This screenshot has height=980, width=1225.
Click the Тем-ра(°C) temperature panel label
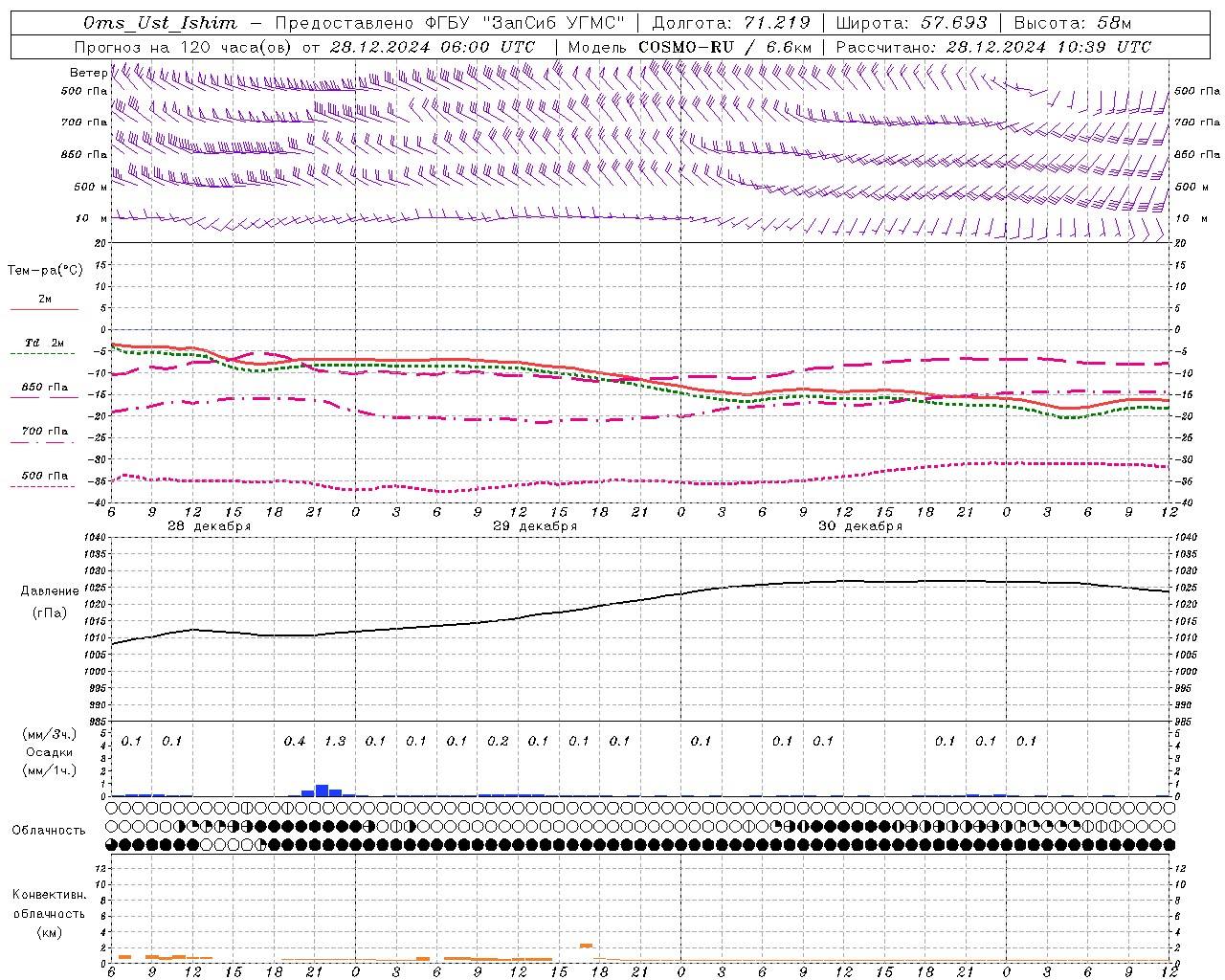pos(45,271)
